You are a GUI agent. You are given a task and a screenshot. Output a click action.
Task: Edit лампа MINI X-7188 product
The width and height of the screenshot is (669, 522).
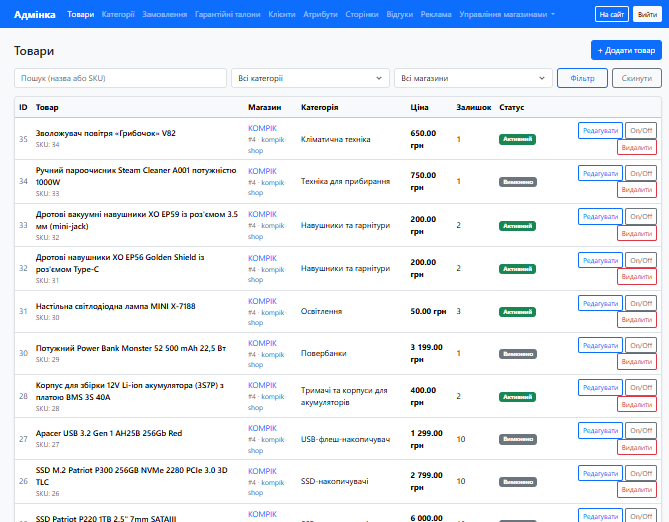point(600,303)
